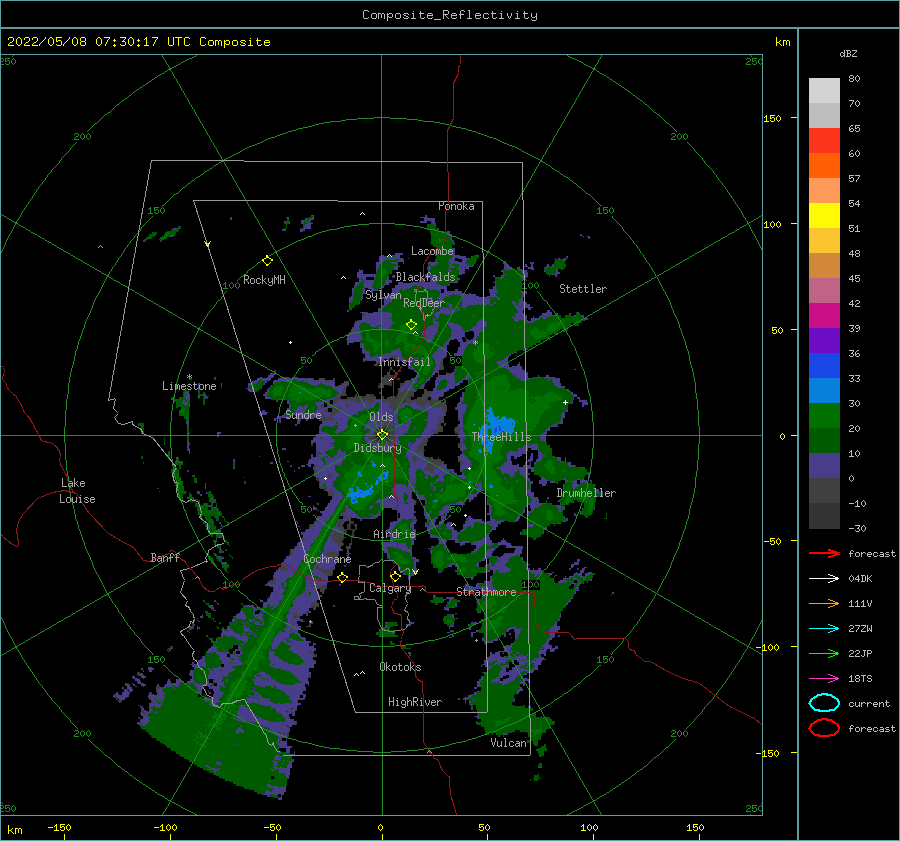
Task: Select light gray 70-80 dBZ swatch
Action: coord(824,91)
